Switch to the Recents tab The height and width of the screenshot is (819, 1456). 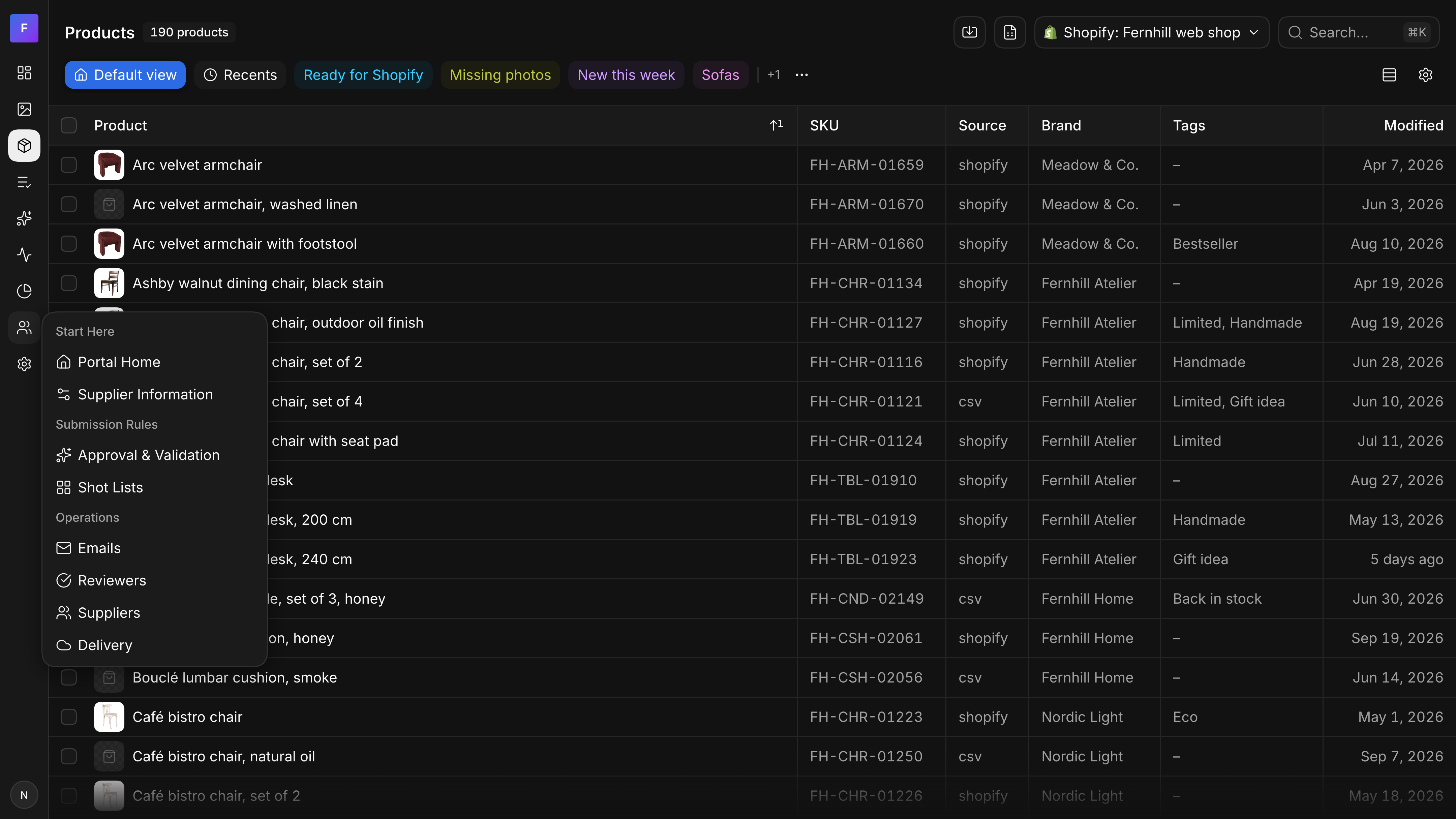[240, 74]
